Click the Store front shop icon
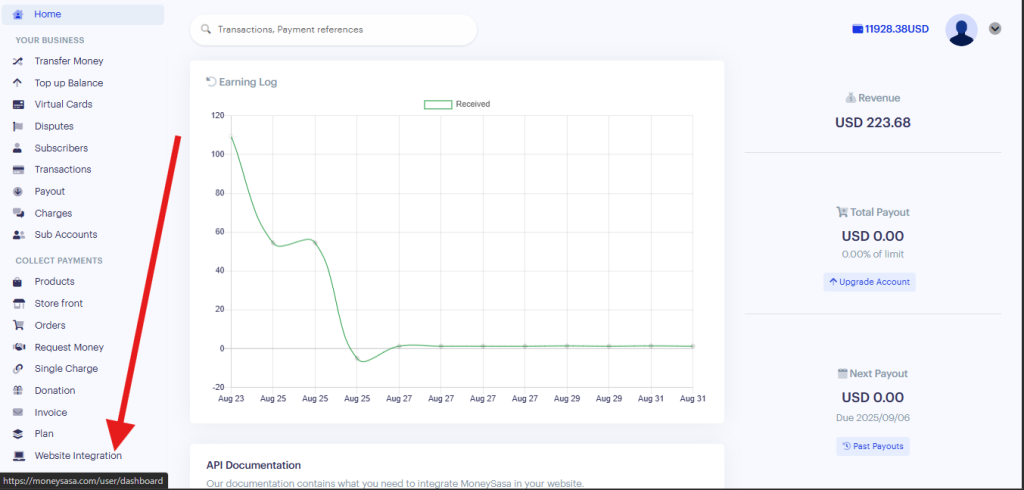 pos(17,304)
